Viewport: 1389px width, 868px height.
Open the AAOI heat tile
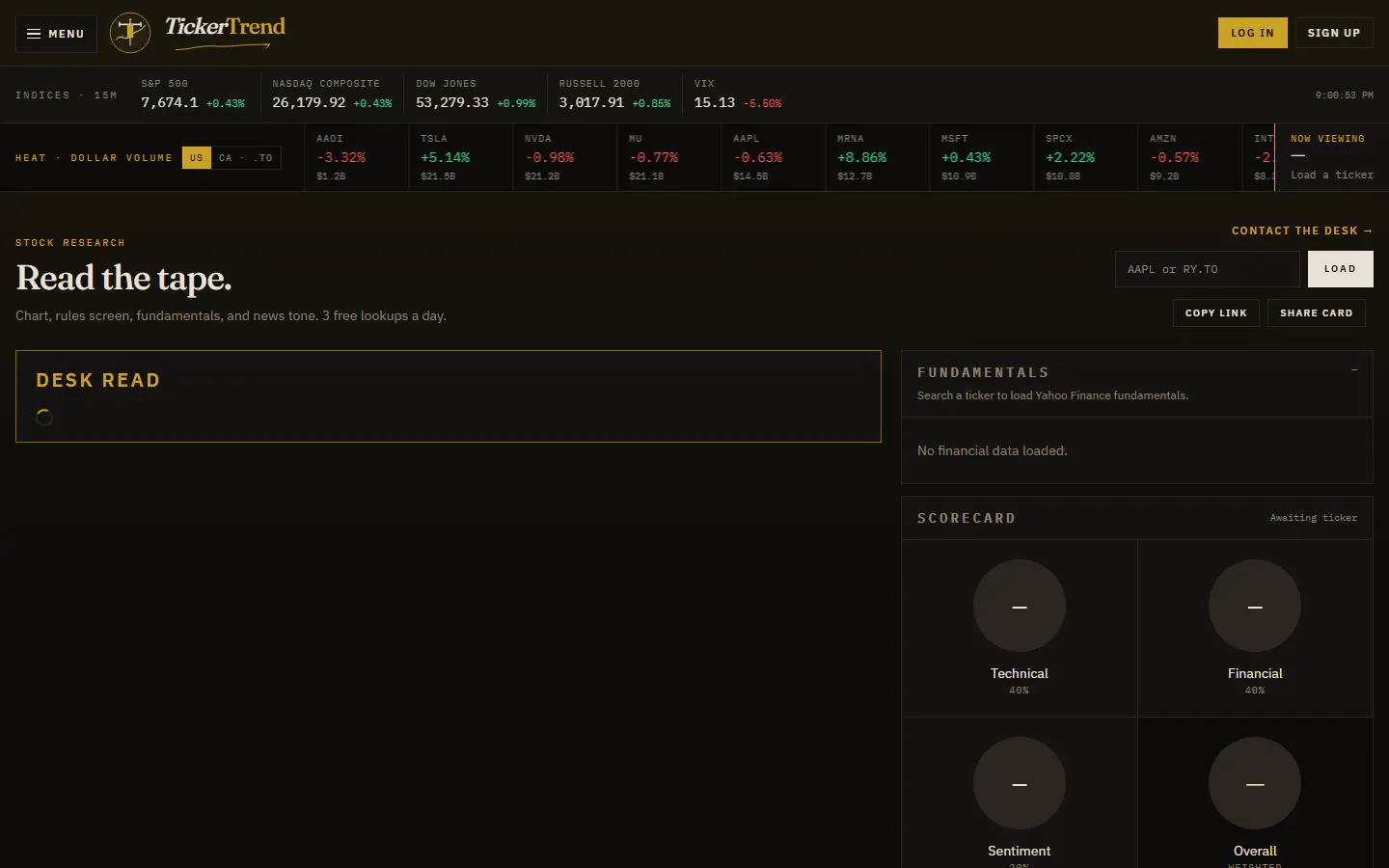356,157
